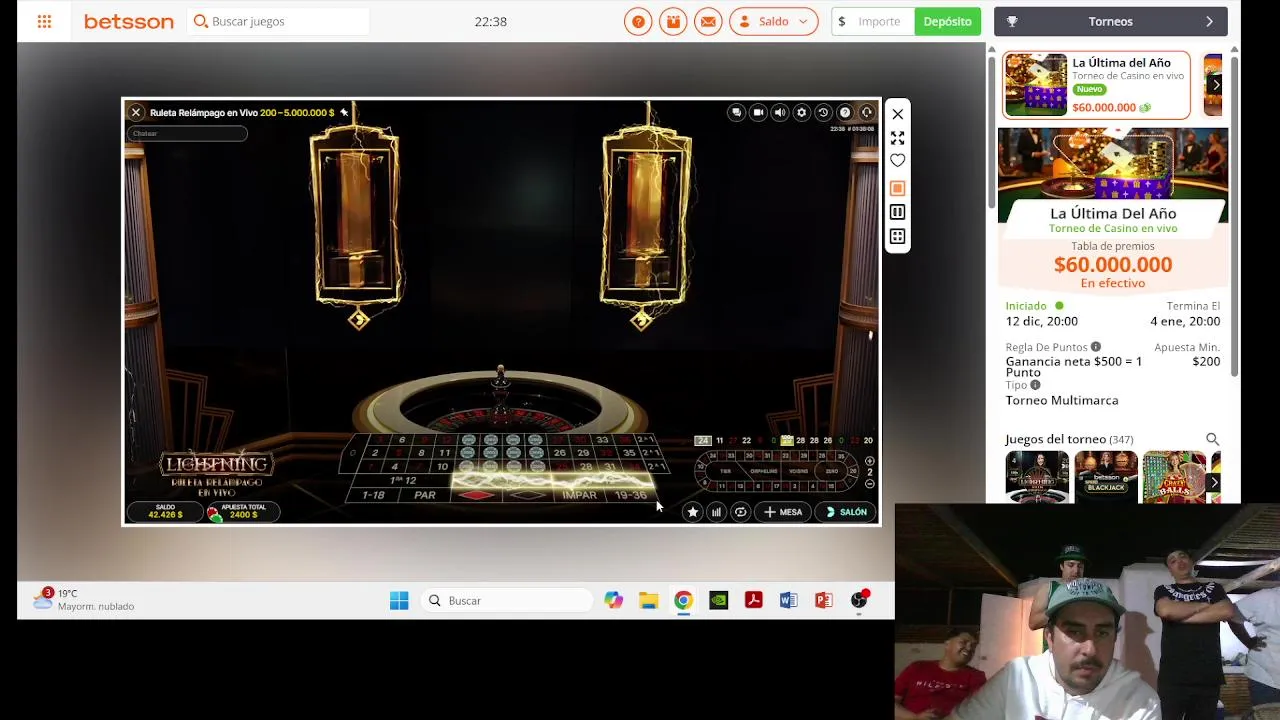Select single game view layout
This screenshot has height=720, width=1280.
[x=897, y=188]
